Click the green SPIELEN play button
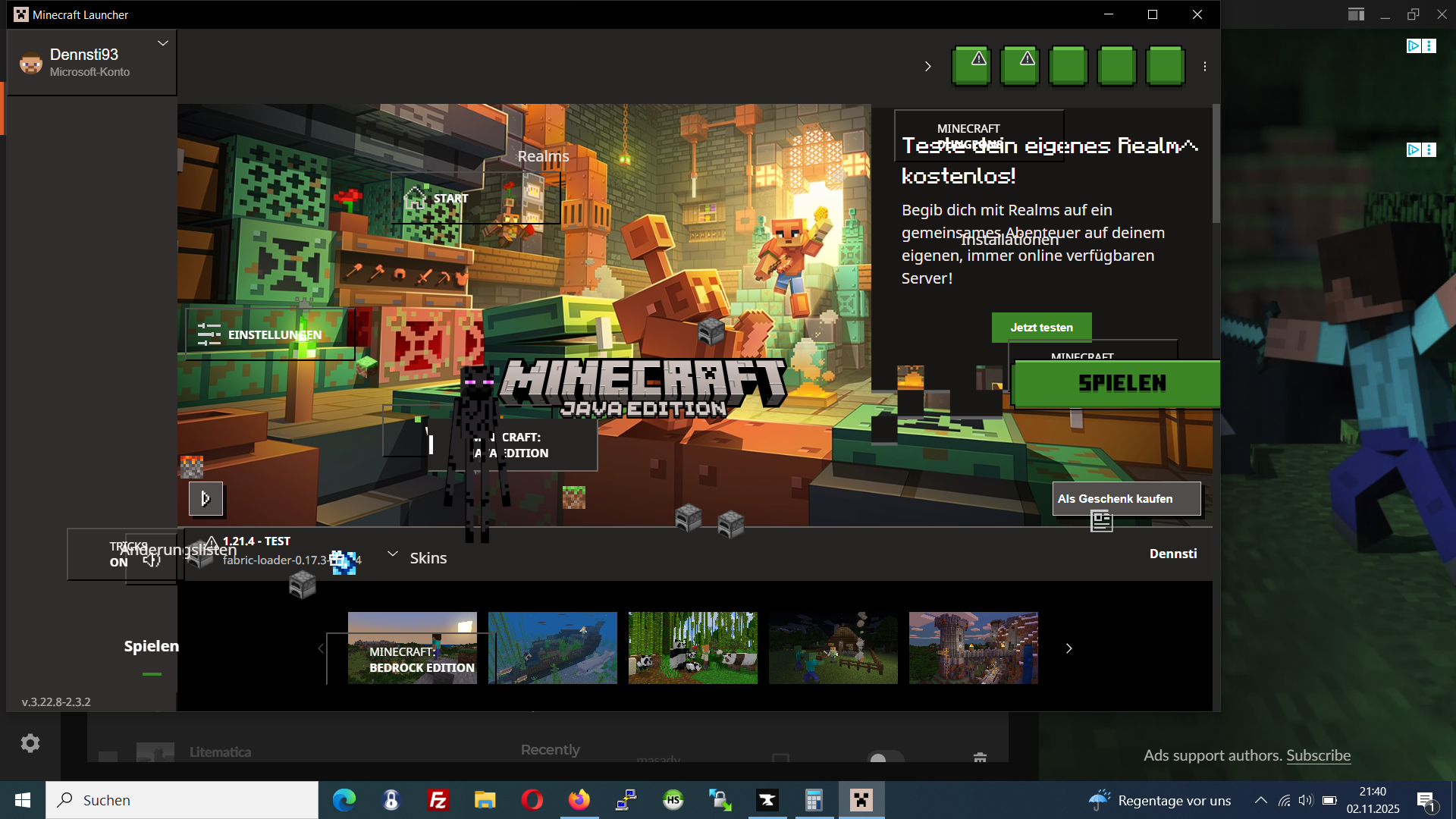 (x=1121, y=384)
